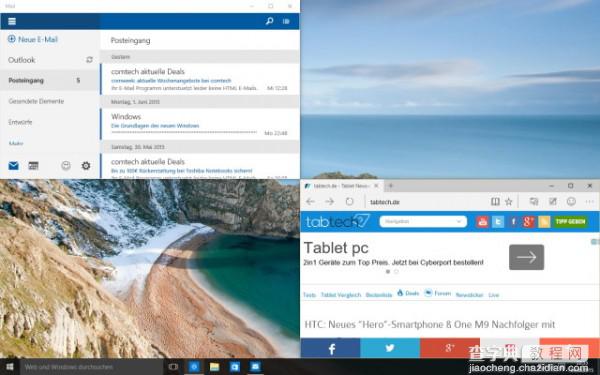Open the Tablet Vergleich link

point(341,295)
